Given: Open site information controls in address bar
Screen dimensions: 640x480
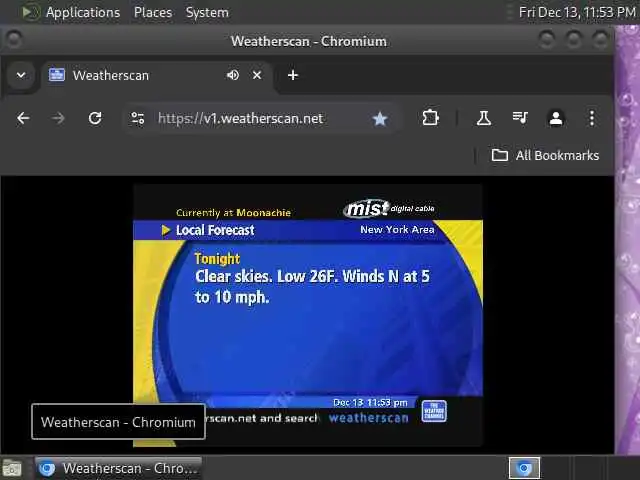Looking at the screenshot, I should pos(138,118).
